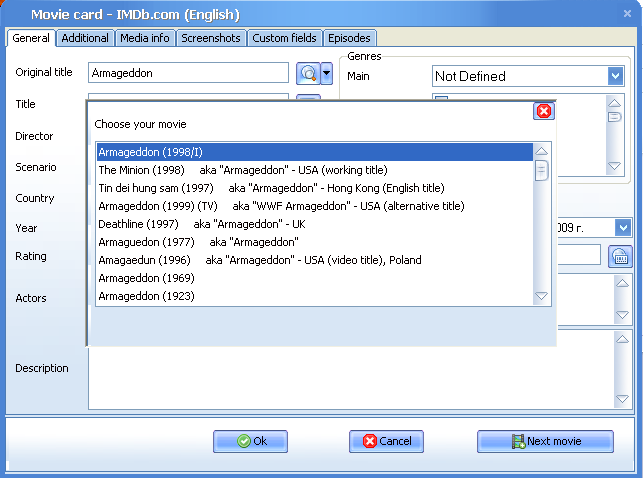Click movie list scroll down arrow
The image size is (643, 478).
point(541,296)
